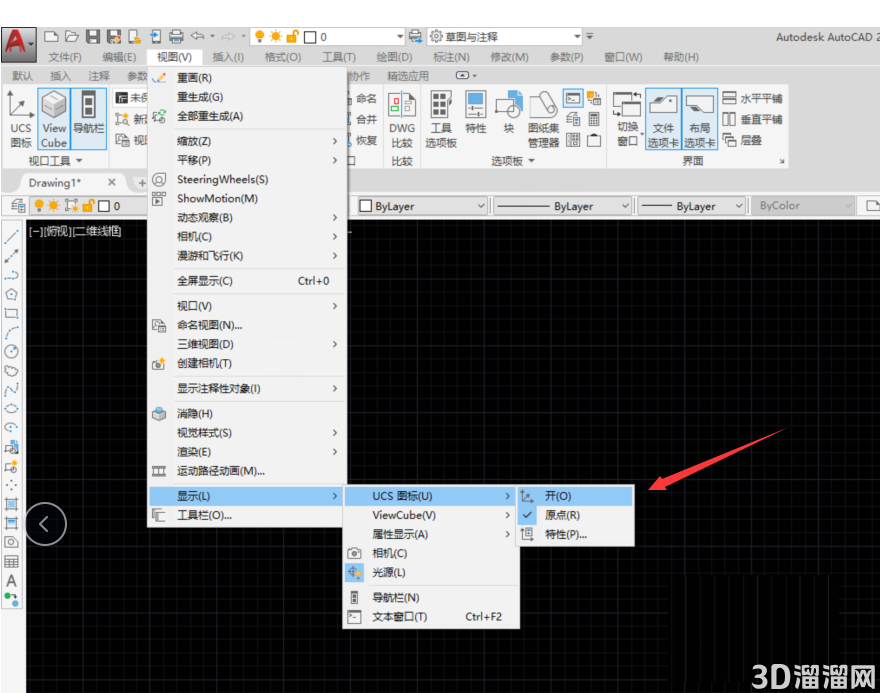Screen dimensions: 880x693
Task: Select the Line tool in left toolbar
Action: [x=11, y=237]
